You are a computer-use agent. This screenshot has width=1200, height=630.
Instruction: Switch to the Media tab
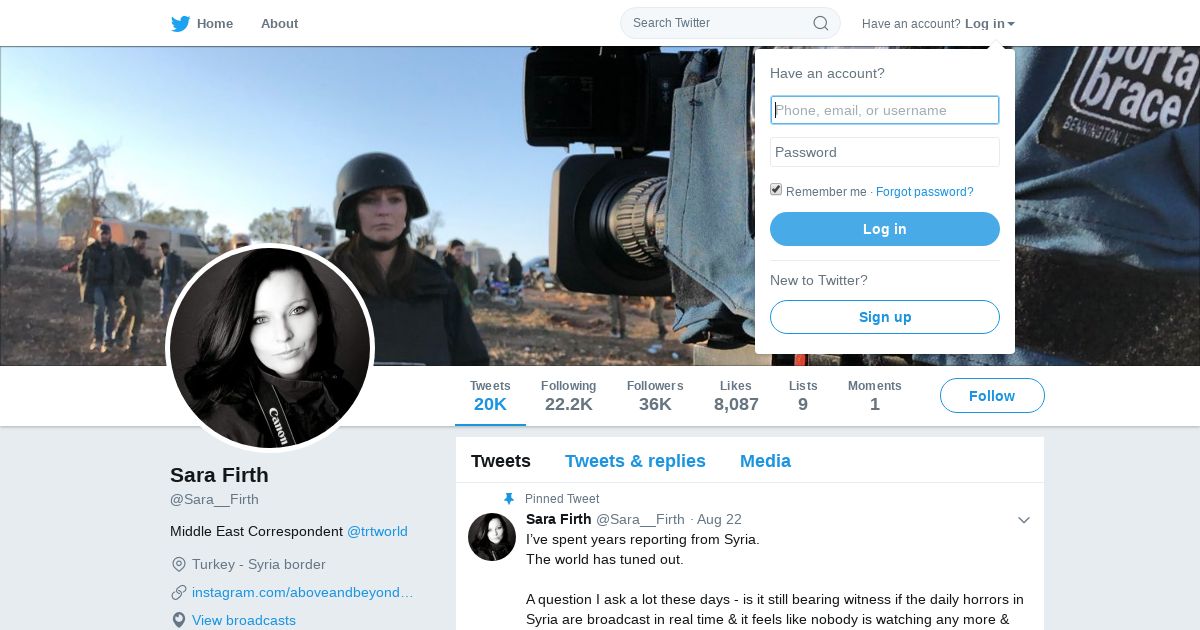point(765,461)
